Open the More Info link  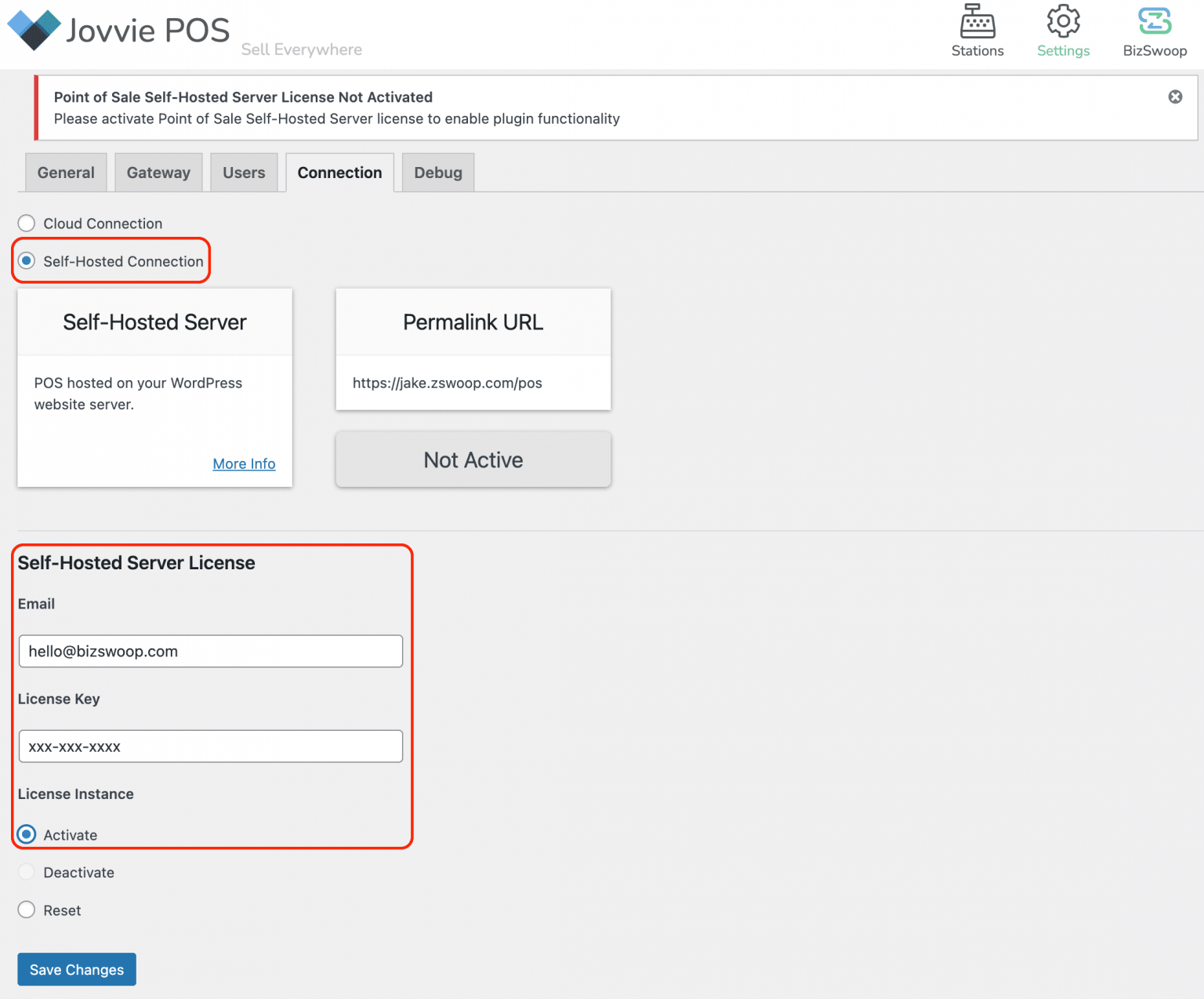point(244,463)
